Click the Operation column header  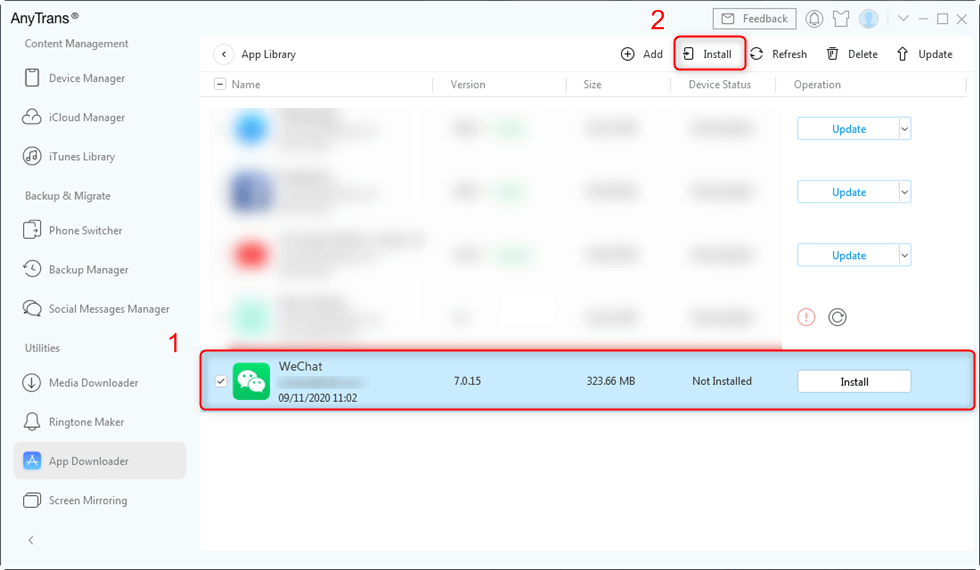point(817,84)
